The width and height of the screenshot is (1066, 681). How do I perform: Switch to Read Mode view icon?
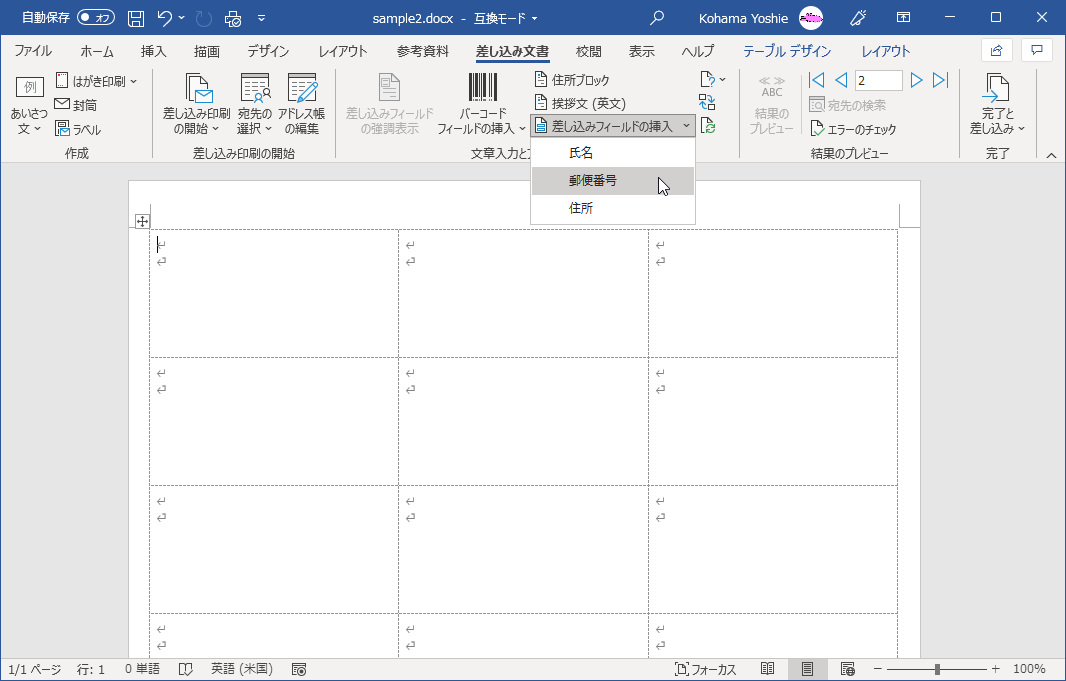768,669
